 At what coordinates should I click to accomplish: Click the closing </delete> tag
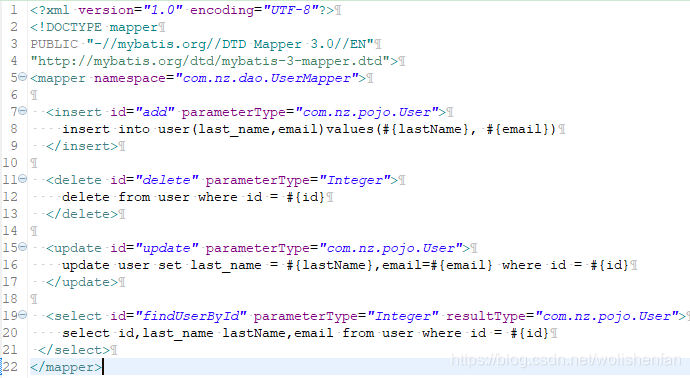[x=82, y=214]
